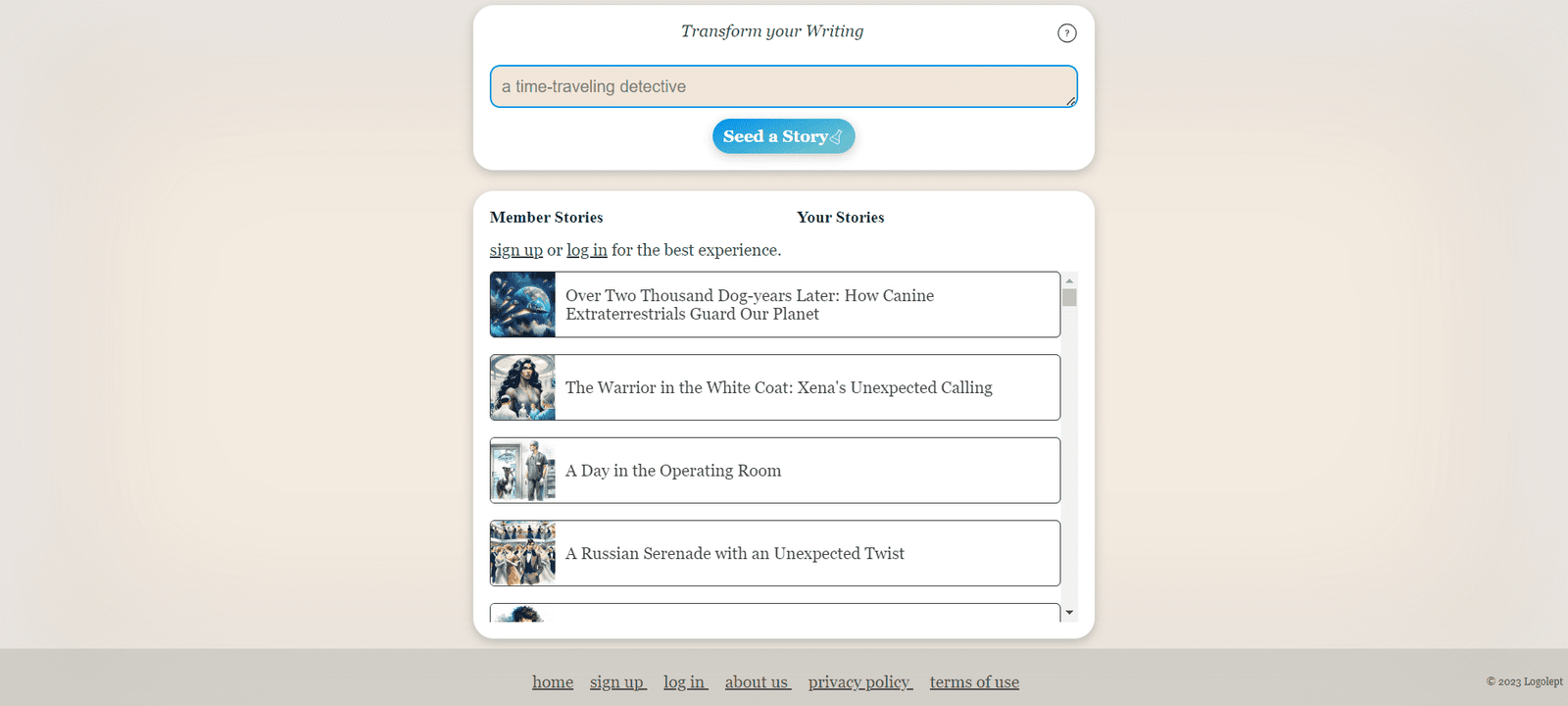The width and height of the screenshot is (1568, 706).
Task: Open the privacy policy footer link
Action: (x=859, y=682)
